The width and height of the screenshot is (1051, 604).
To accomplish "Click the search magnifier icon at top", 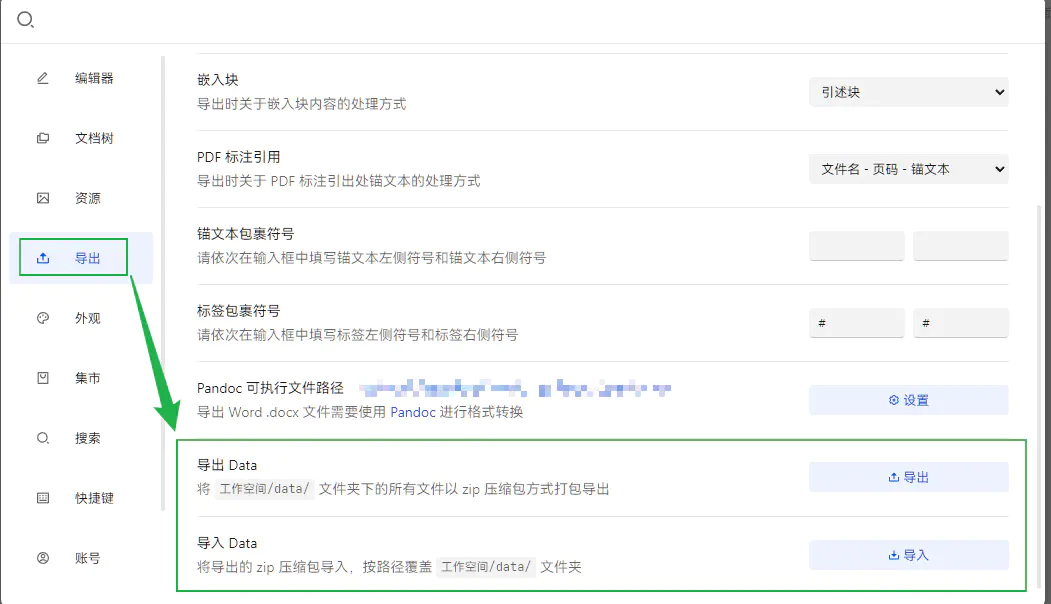I will point(26,20).
